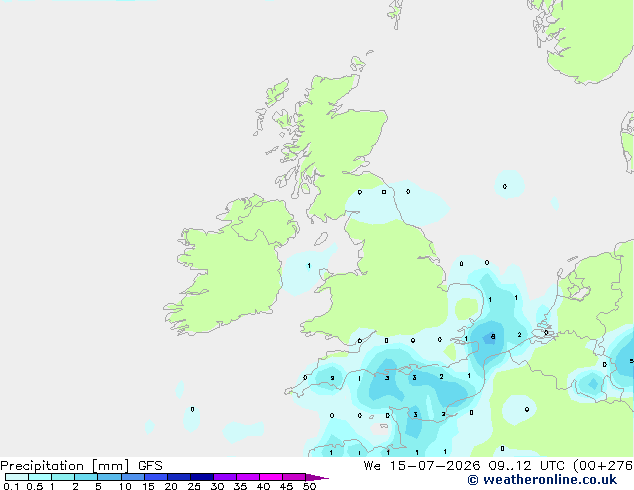Screen dimensions: 634x490
Task: Click the 'Precipitation [mm]' title text
Action: pos(65,466)
